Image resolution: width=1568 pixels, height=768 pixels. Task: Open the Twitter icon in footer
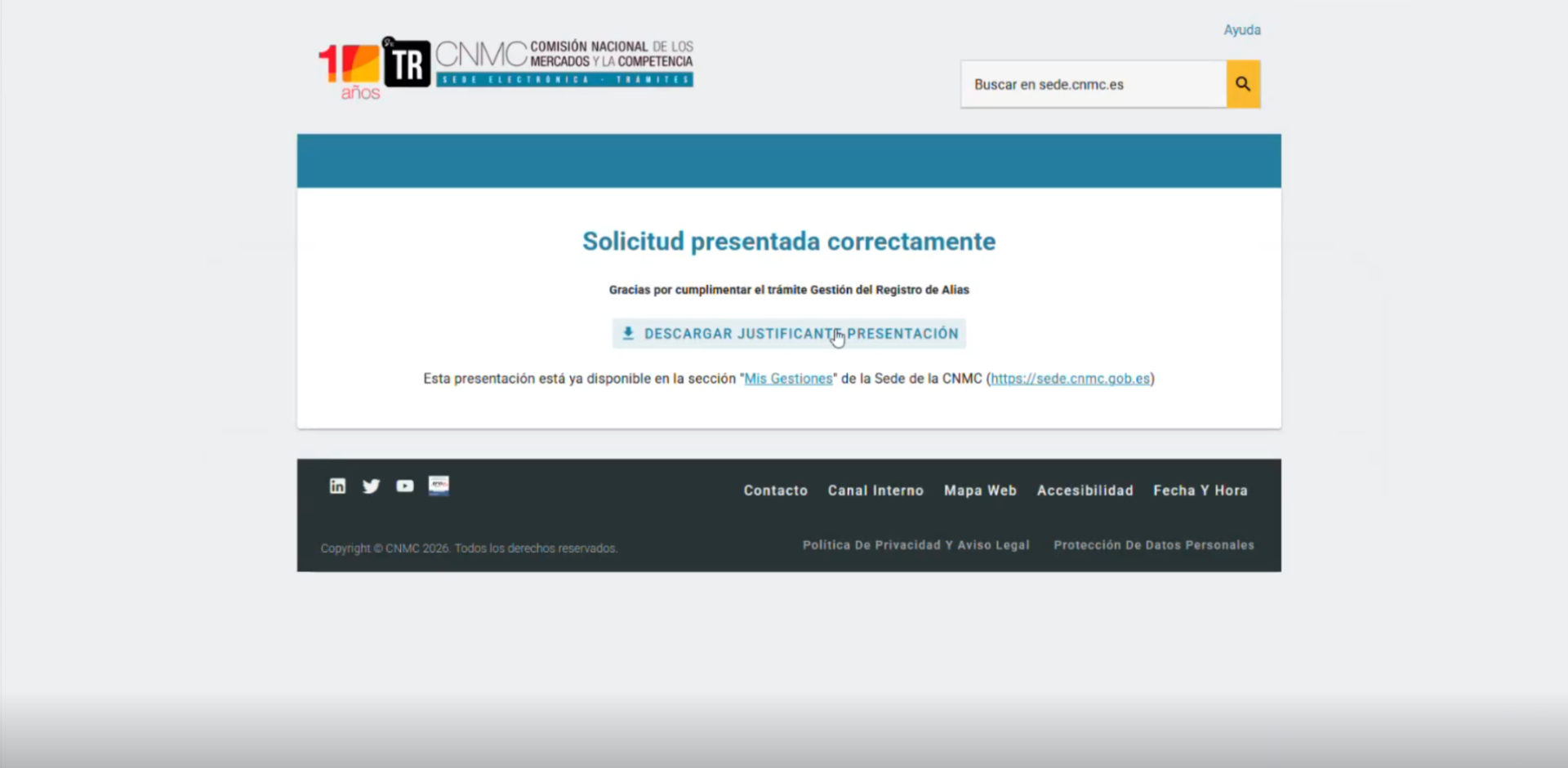371,486
